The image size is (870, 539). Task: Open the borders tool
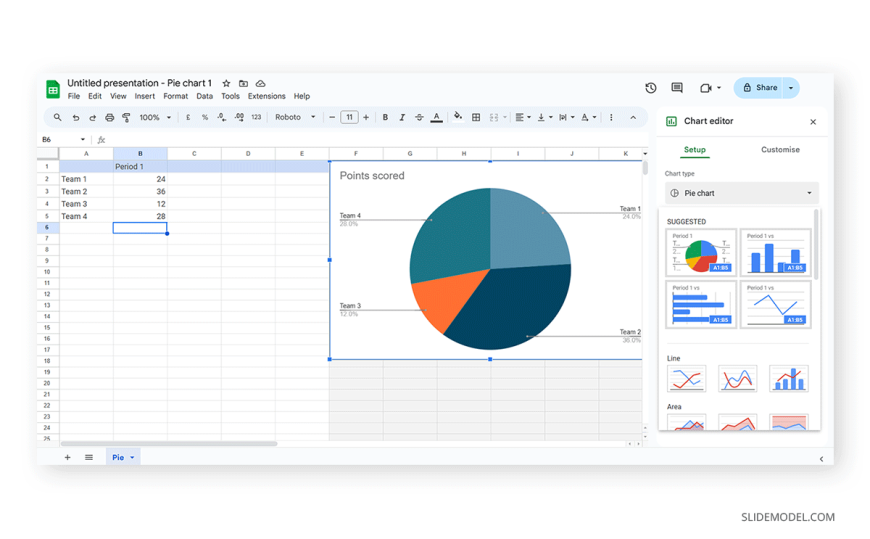(x=476, y=118)
